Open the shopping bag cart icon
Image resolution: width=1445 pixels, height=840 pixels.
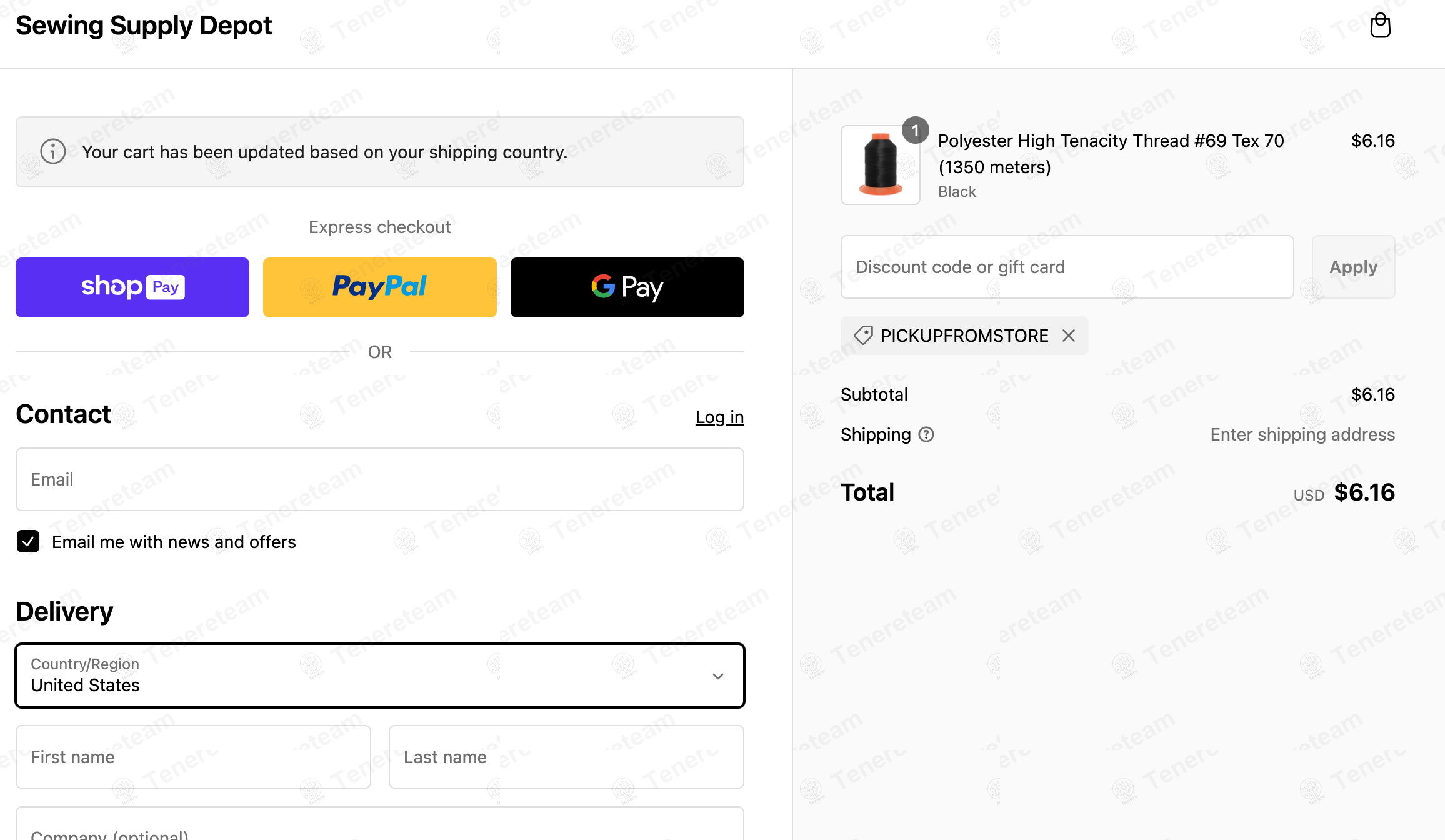[1380, 26]
